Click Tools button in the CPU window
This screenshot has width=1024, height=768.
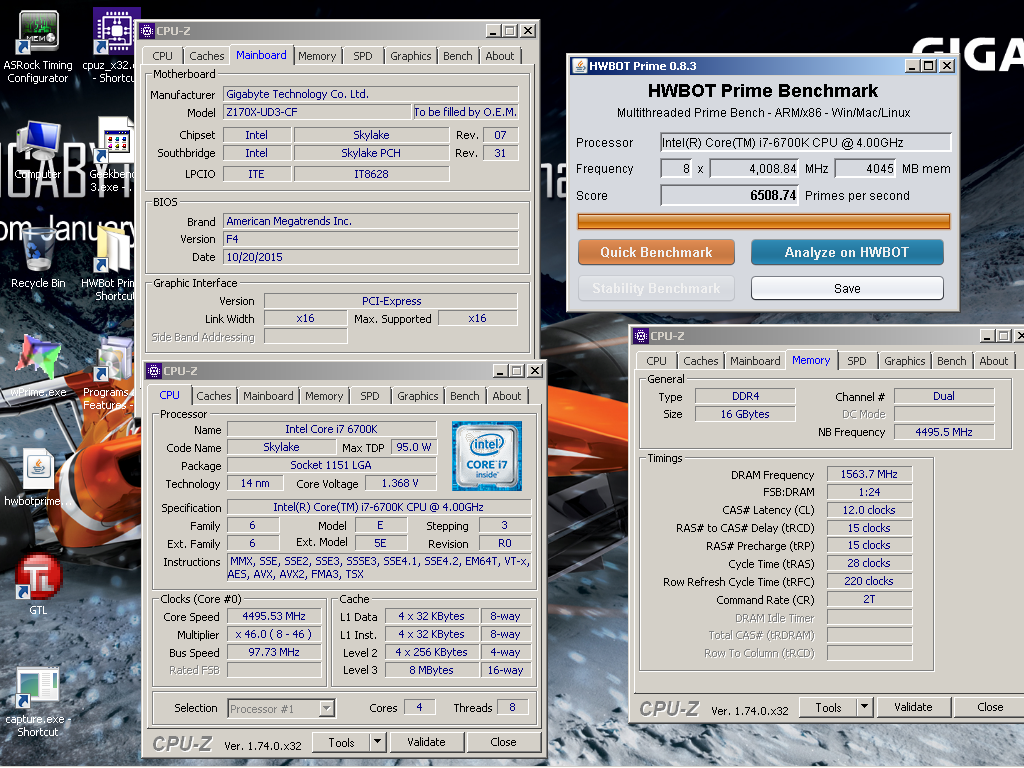point(342,742)
